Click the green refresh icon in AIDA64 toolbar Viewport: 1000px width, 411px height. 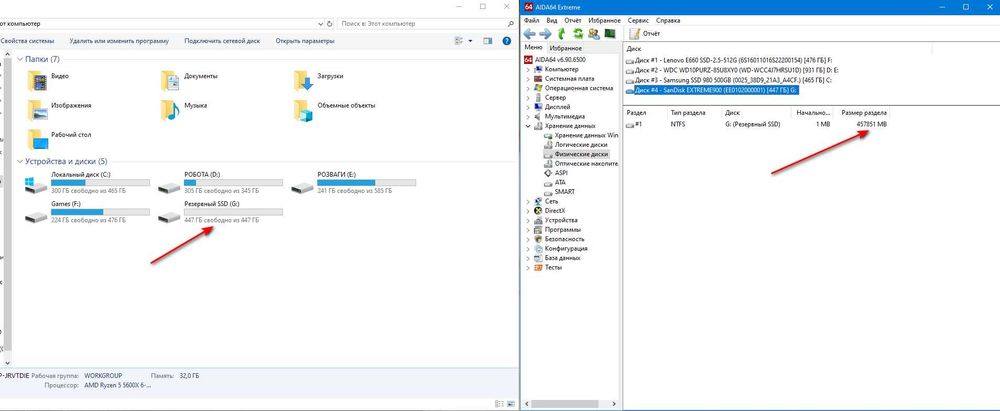coord(578,33)
